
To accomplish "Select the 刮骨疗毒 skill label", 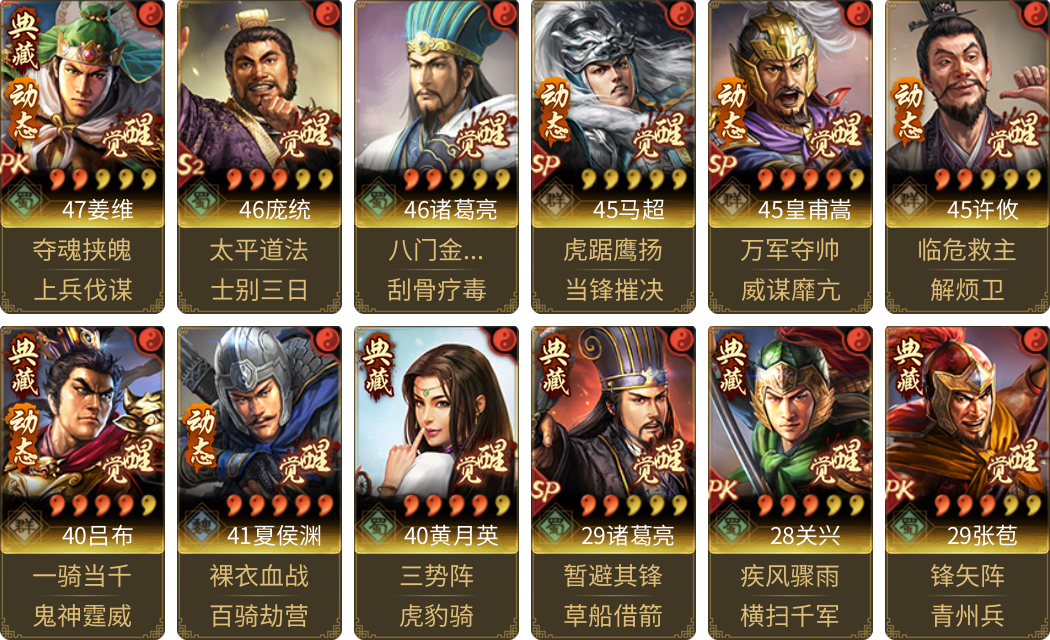I will (x=436, y=291).
